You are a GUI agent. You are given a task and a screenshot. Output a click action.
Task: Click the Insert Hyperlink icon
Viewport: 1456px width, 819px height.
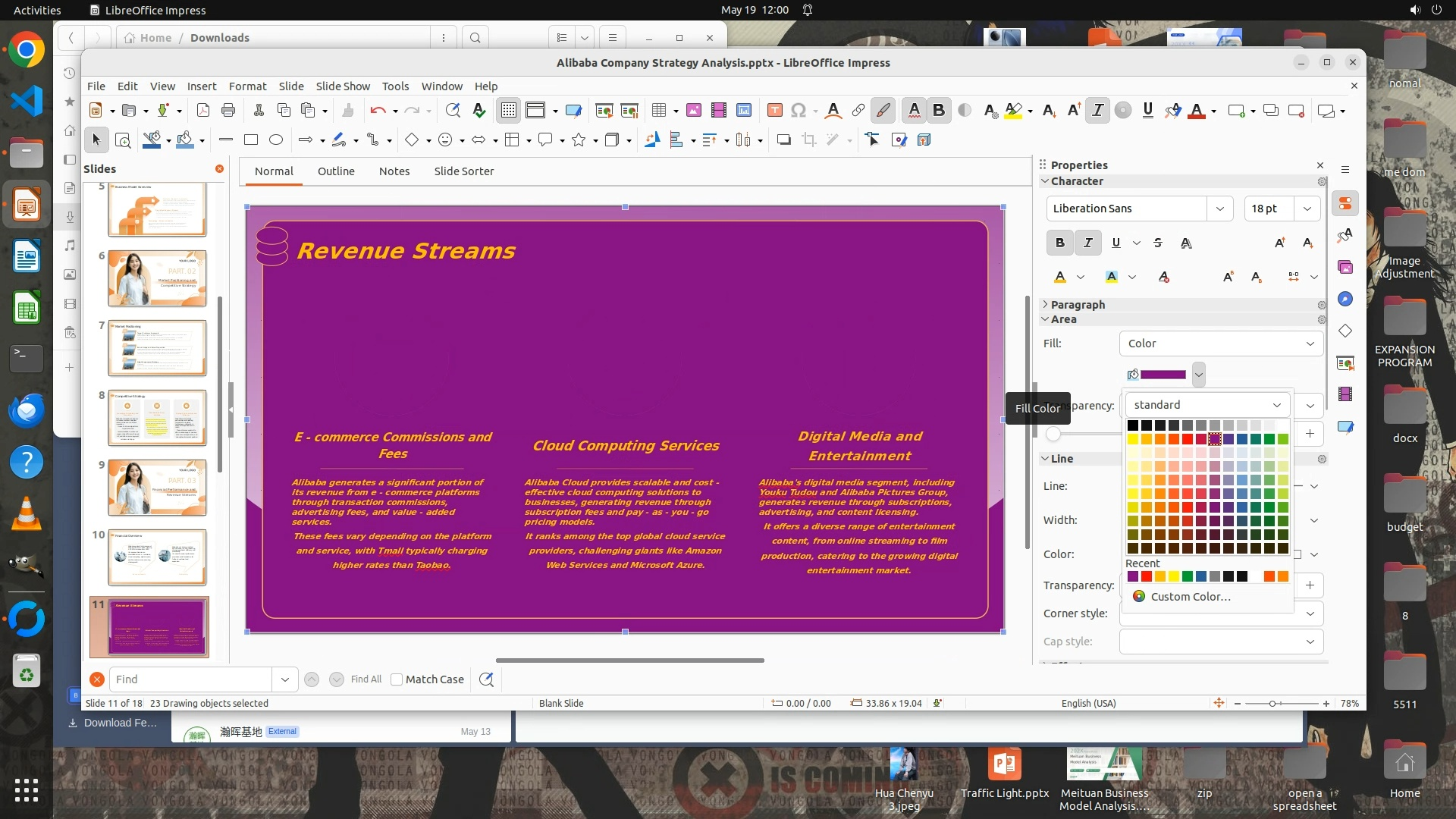(858, 111)
